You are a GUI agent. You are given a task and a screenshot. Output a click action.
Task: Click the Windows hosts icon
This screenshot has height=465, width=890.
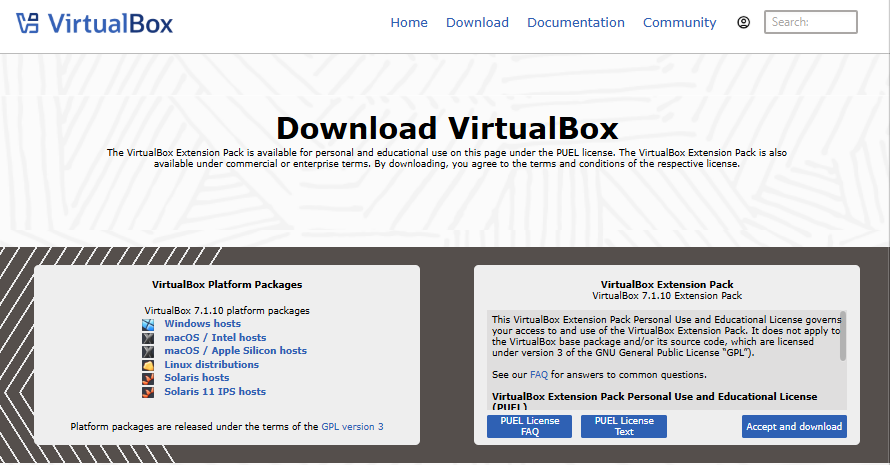pyautogui.click(x=148, y=324)
